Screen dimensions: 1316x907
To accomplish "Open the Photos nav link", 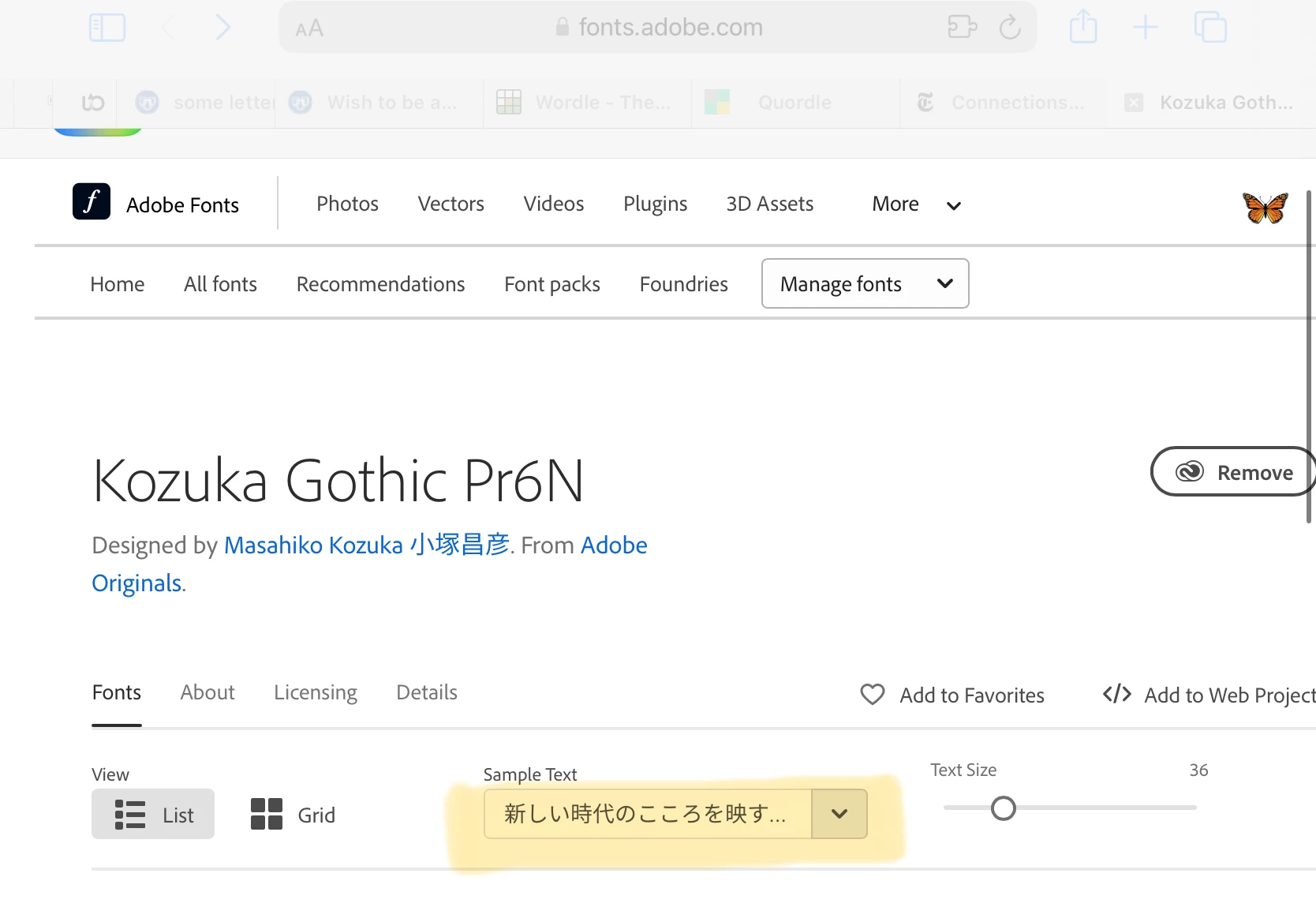I will [x=347, y=204].
